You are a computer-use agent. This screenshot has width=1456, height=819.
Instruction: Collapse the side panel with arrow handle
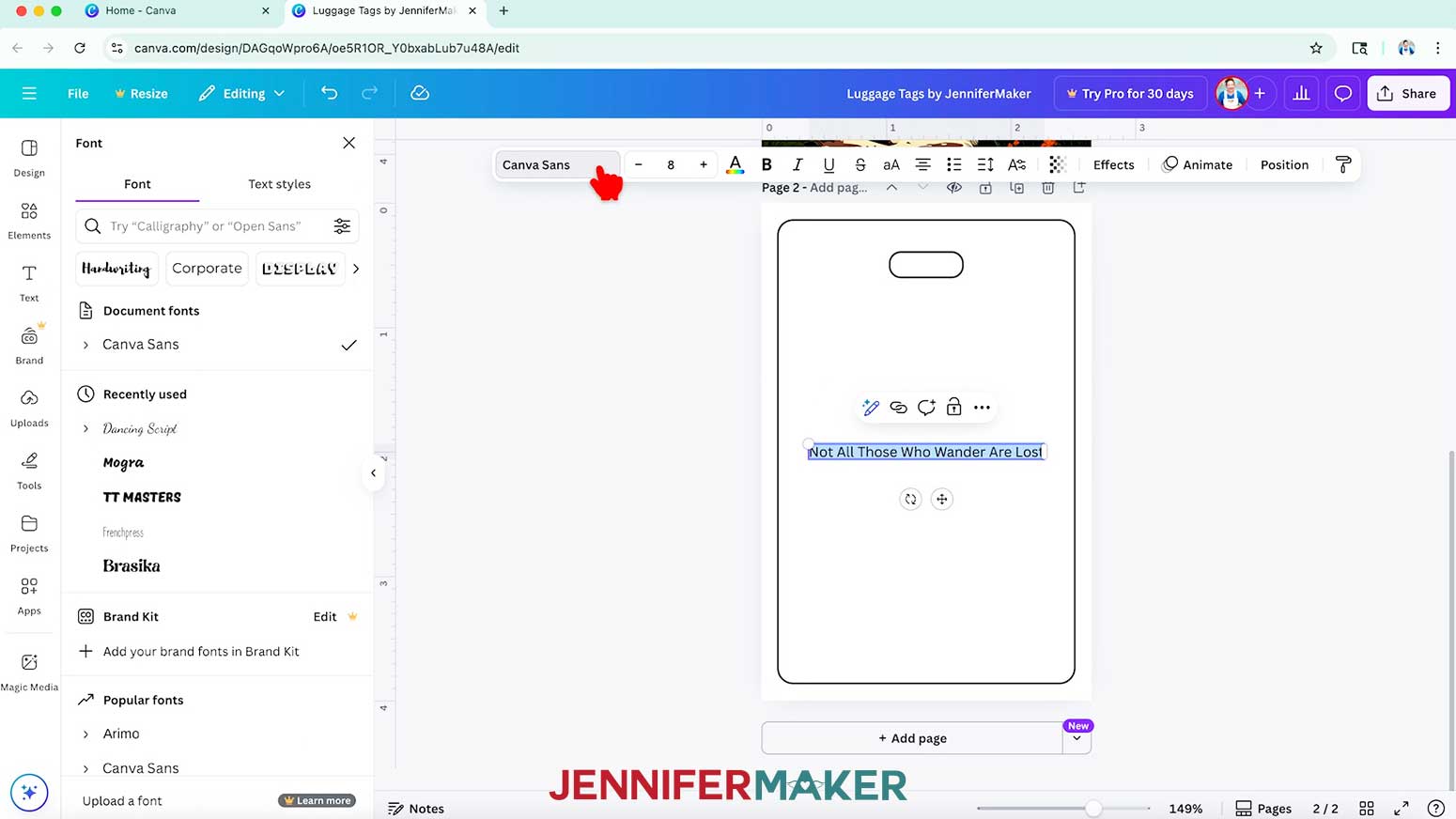click(373, 473)
